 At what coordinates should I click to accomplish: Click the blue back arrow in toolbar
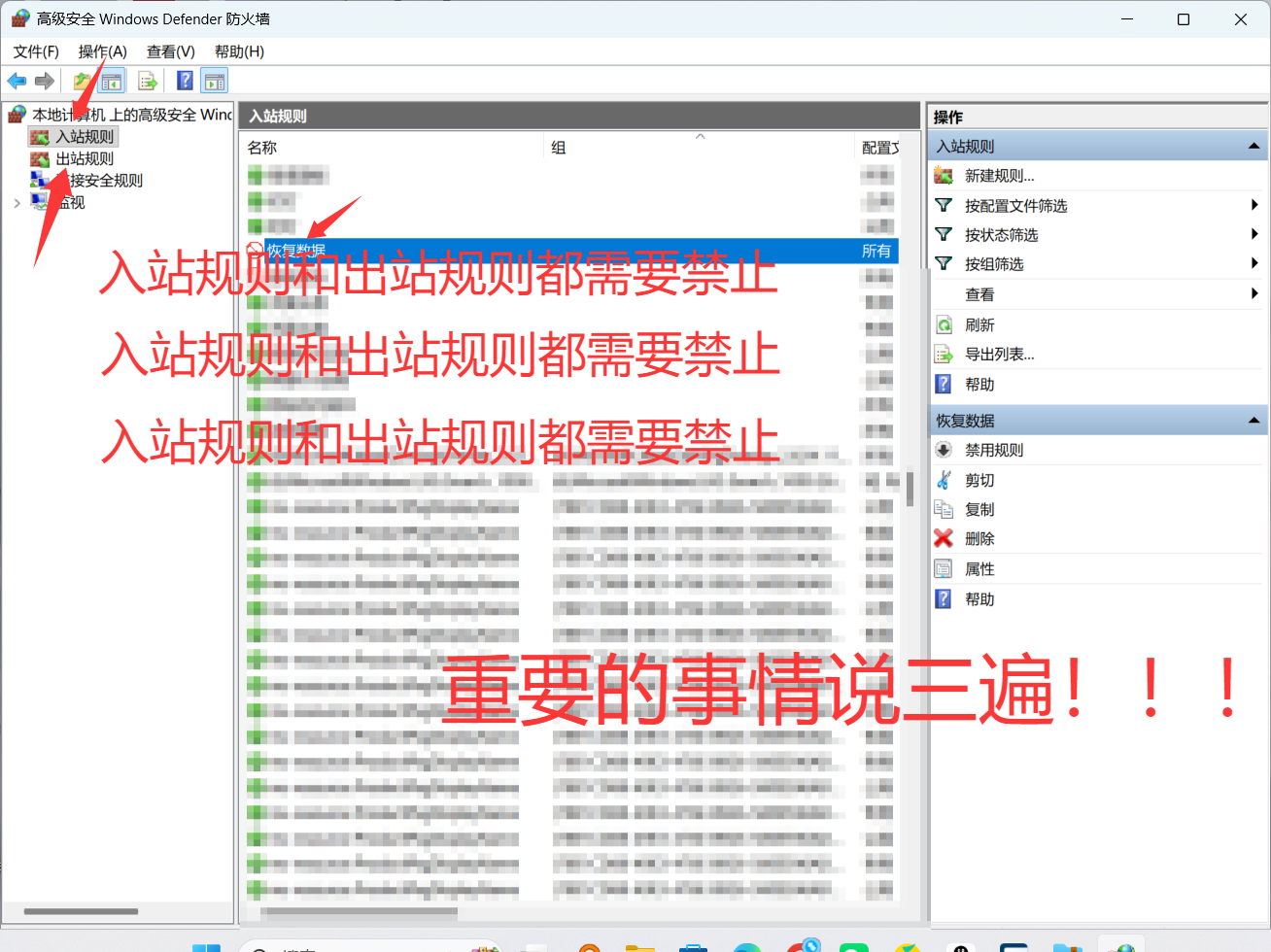coord(16,81)
